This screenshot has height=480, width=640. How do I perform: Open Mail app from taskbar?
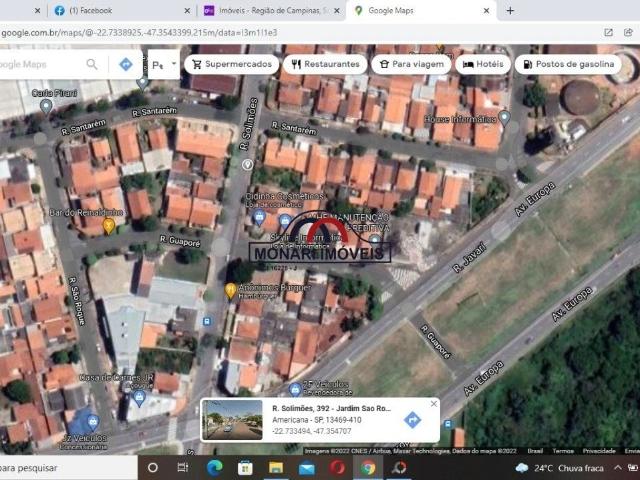[x=307, y=468]
